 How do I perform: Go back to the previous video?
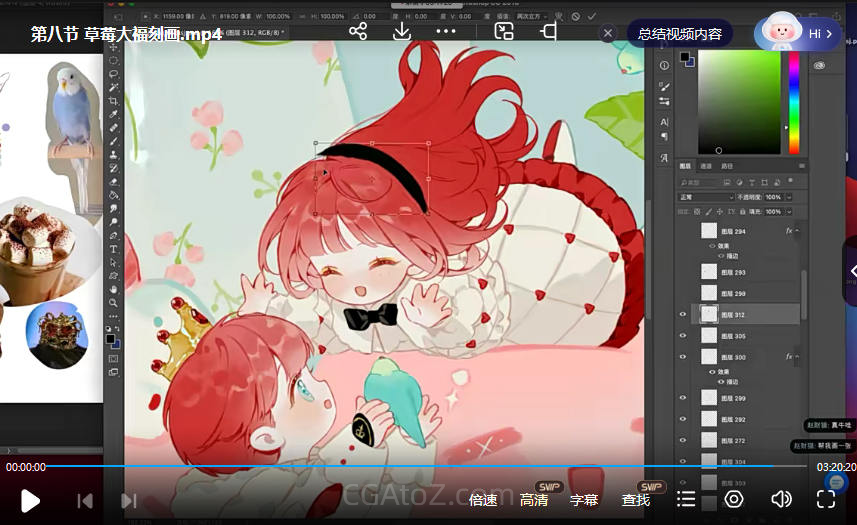point(85,500)
